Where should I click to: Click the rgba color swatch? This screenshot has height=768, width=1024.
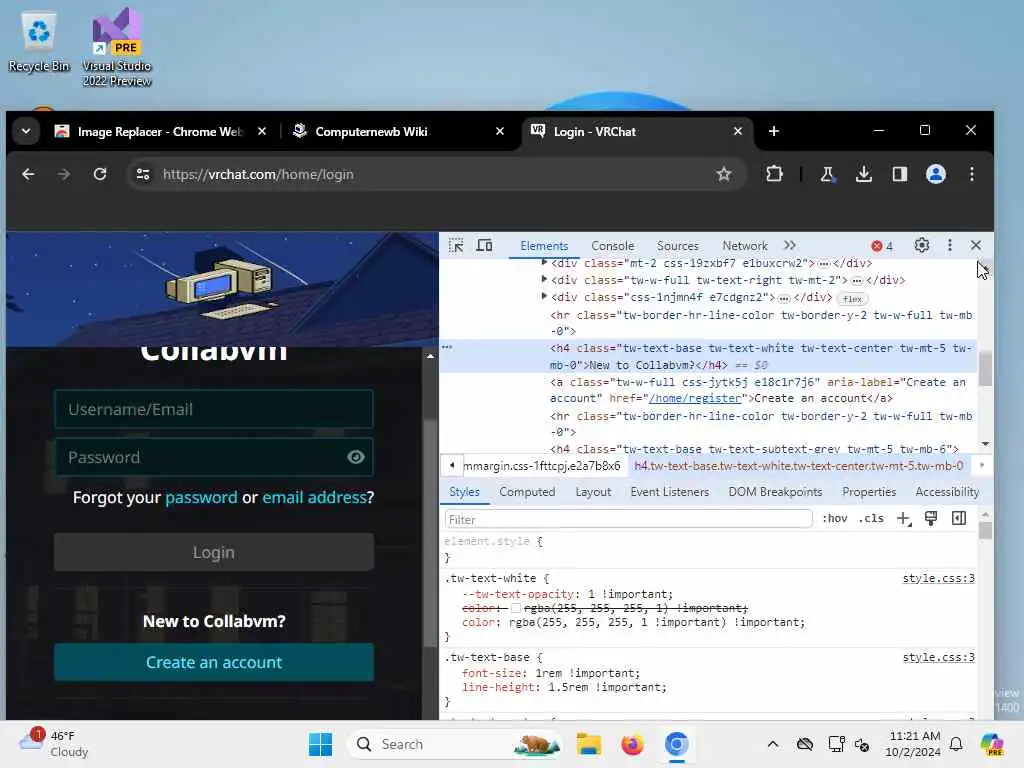point(516,609)
